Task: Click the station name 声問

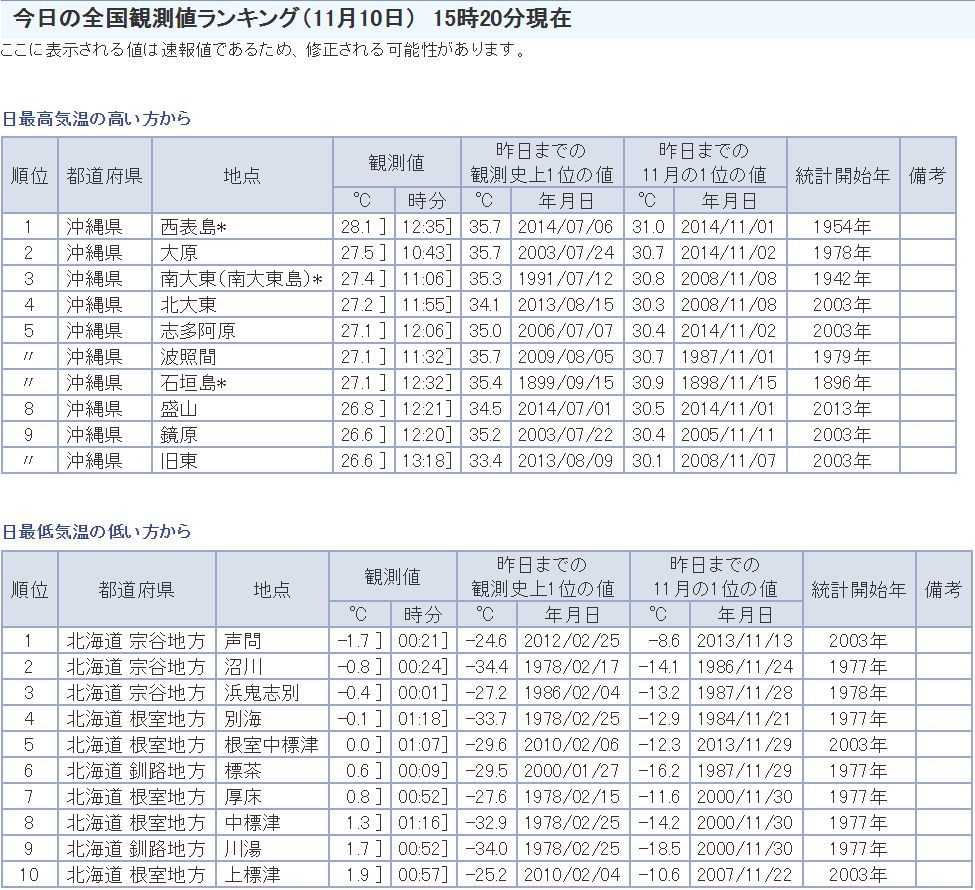Action: click(243, 641)
